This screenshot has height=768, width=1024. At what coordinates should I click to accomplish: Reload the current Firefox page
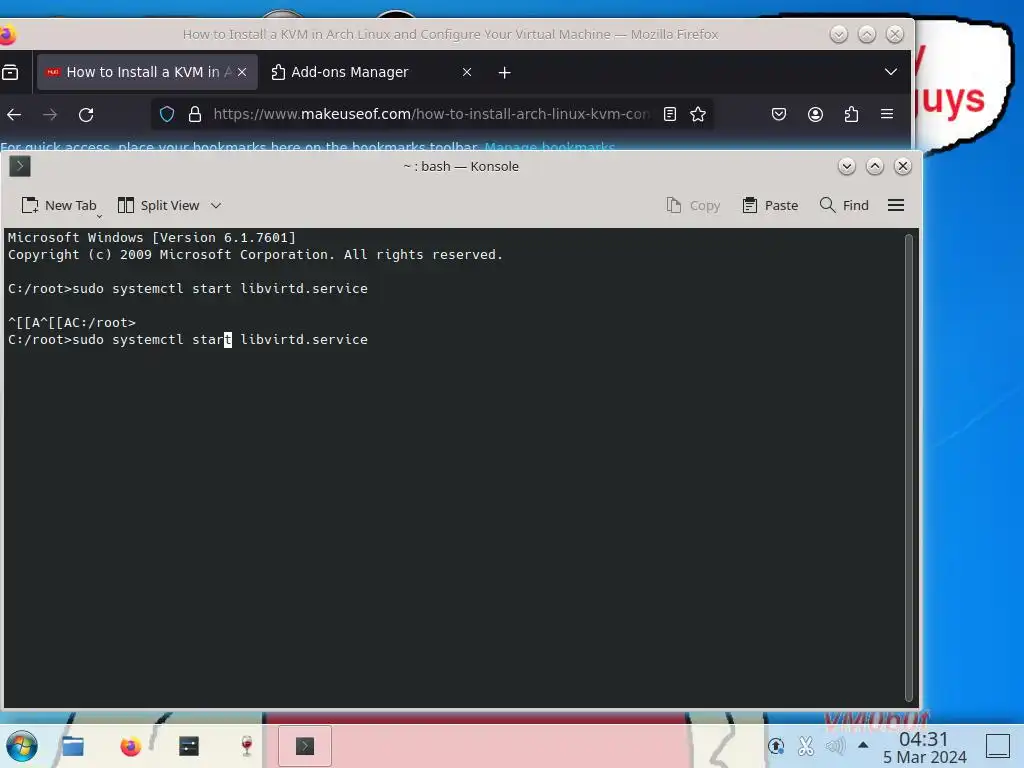(x=86, y=114)
